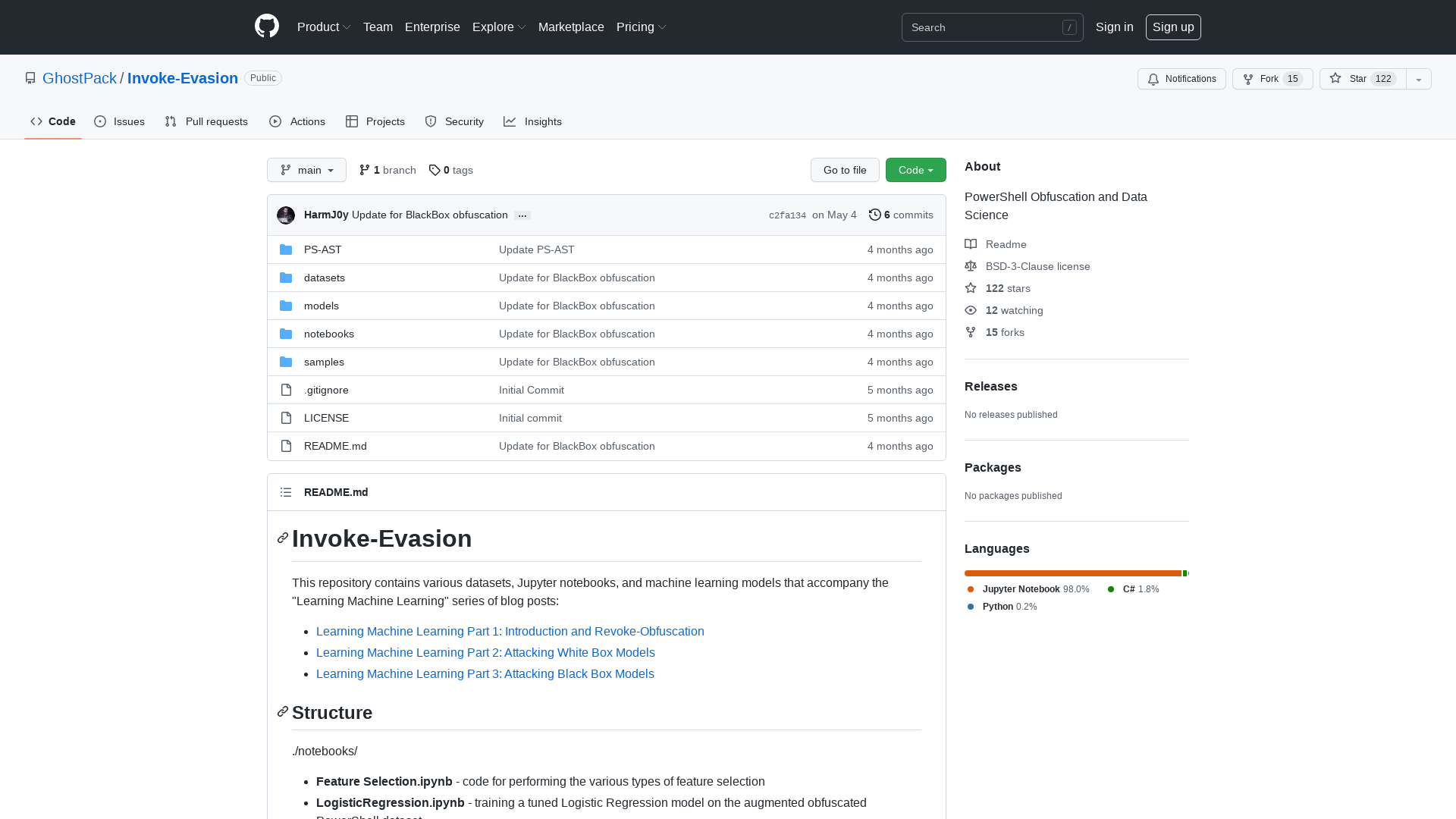Click the tag icon next to 0 tags
The height and width of the screenshot is (819, 1456).
point(435,170)
